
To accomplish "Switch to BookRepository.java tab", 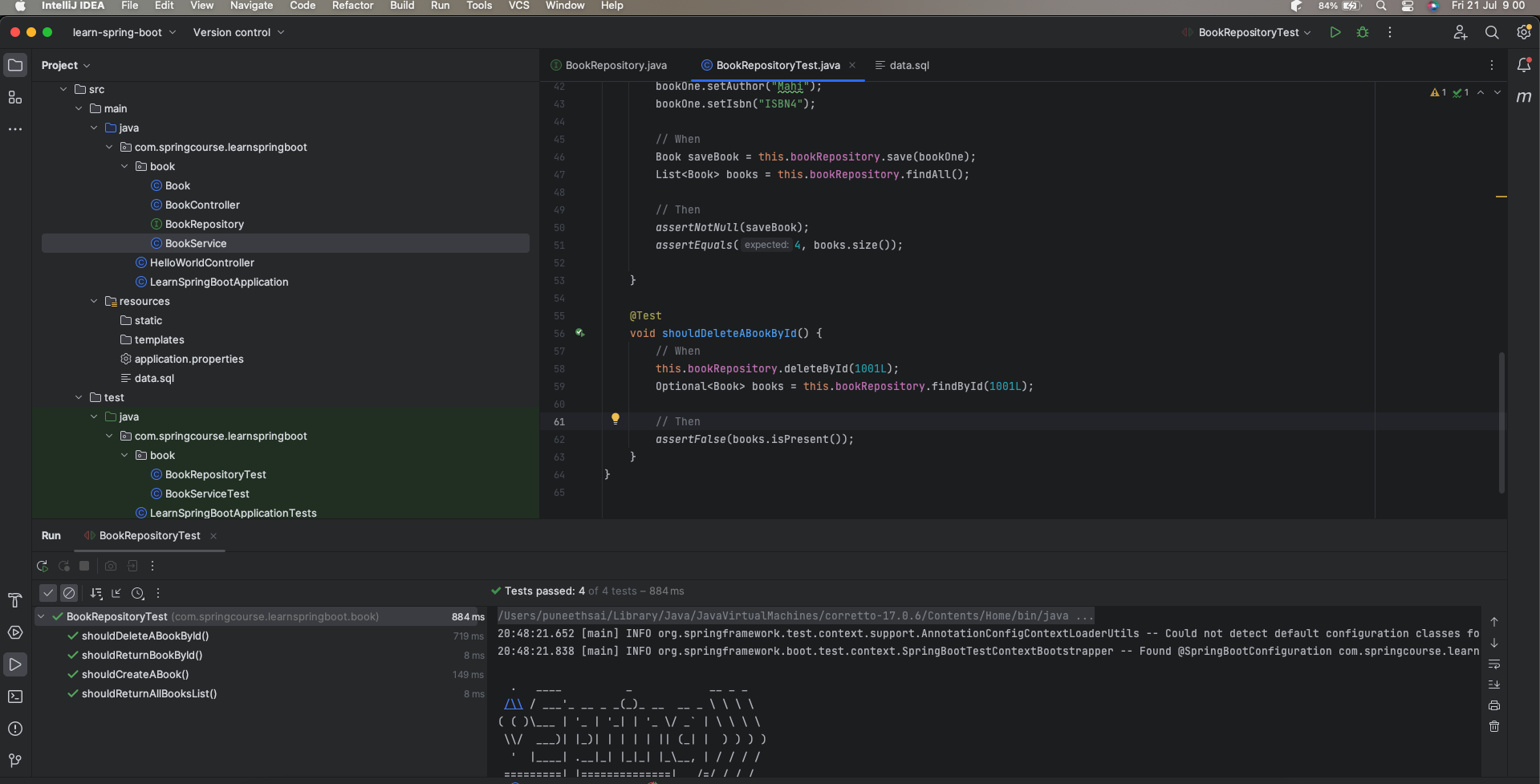I will click(609, 65).
